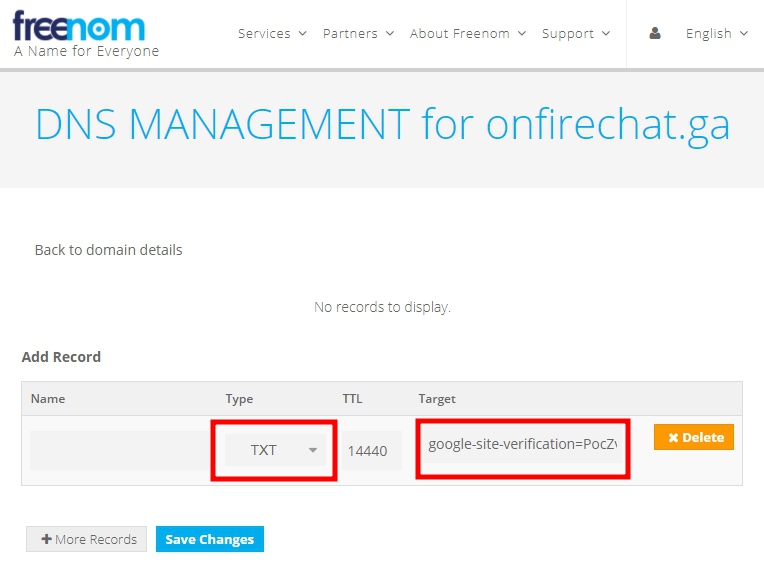This screenshot has height=581, width=764.
Task: Expand the English language dropdown
Action: click(716, 34)
